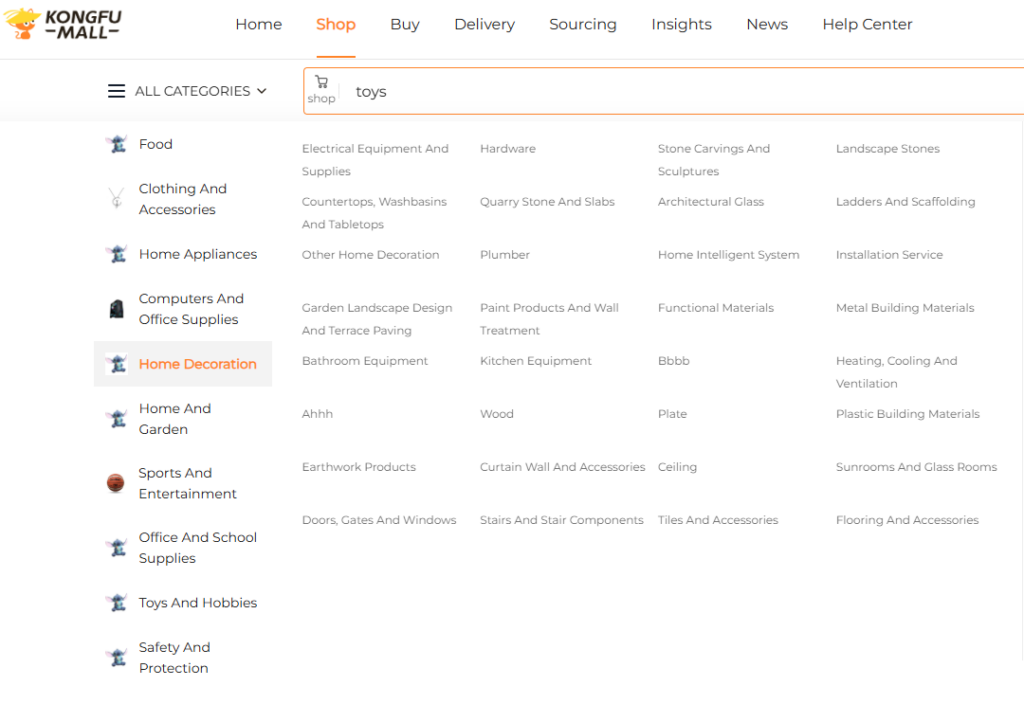Click the basketball icon beside Sports And Entertainment
1024x704 pixels.
[x=116, y=483]
